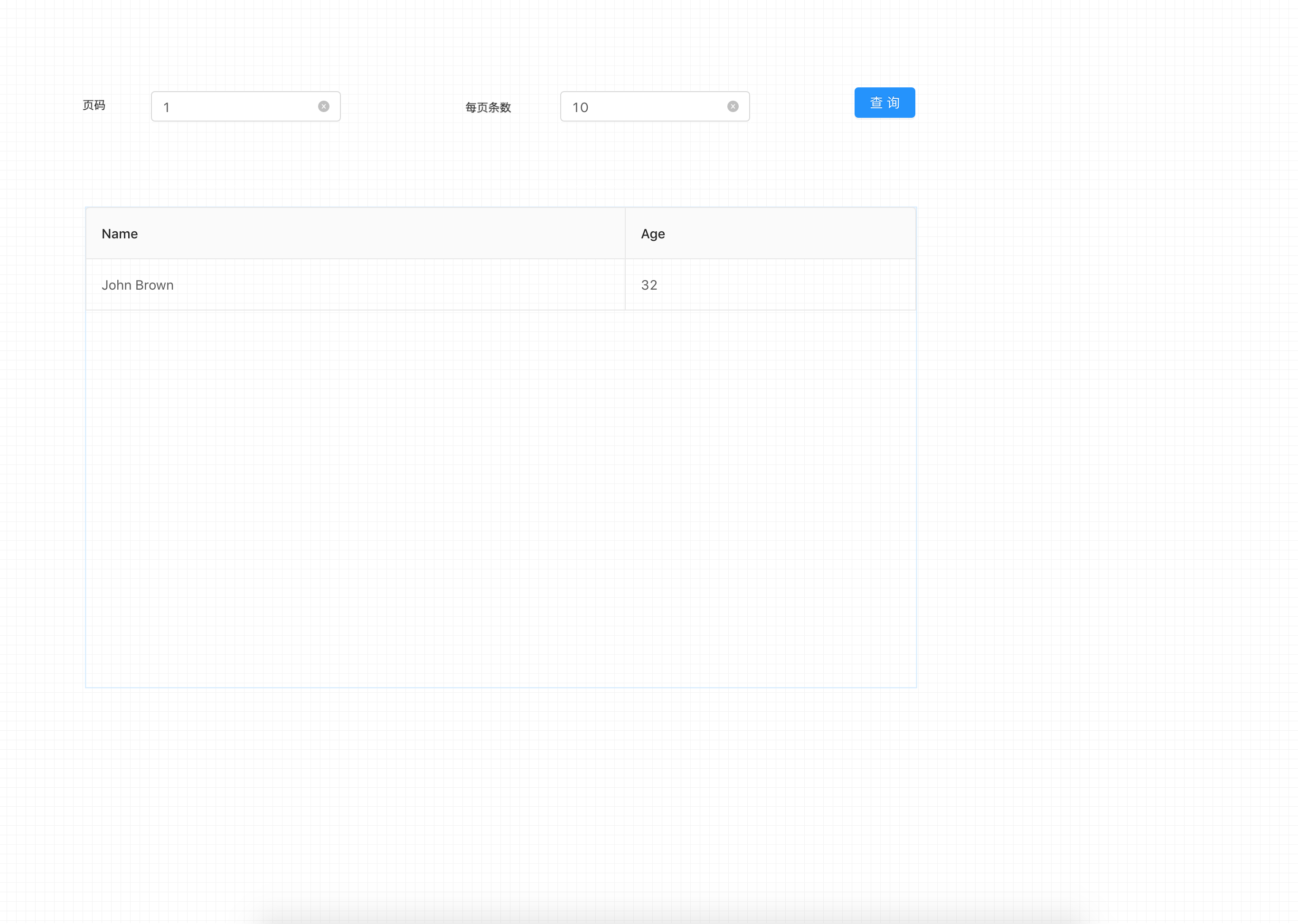This screenshot has width=1298, height=924.
Task: Click the 查询 search button
Action: click(884, 103)
